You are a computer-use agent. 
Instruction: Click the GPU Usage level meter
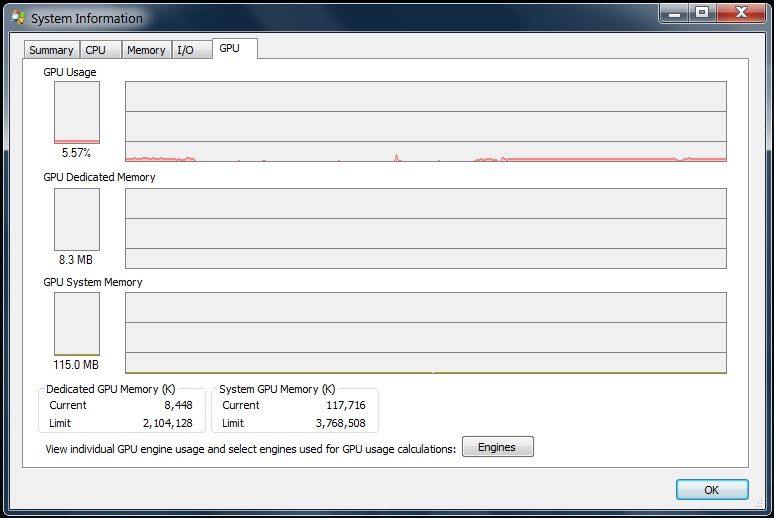pos(77,113)
